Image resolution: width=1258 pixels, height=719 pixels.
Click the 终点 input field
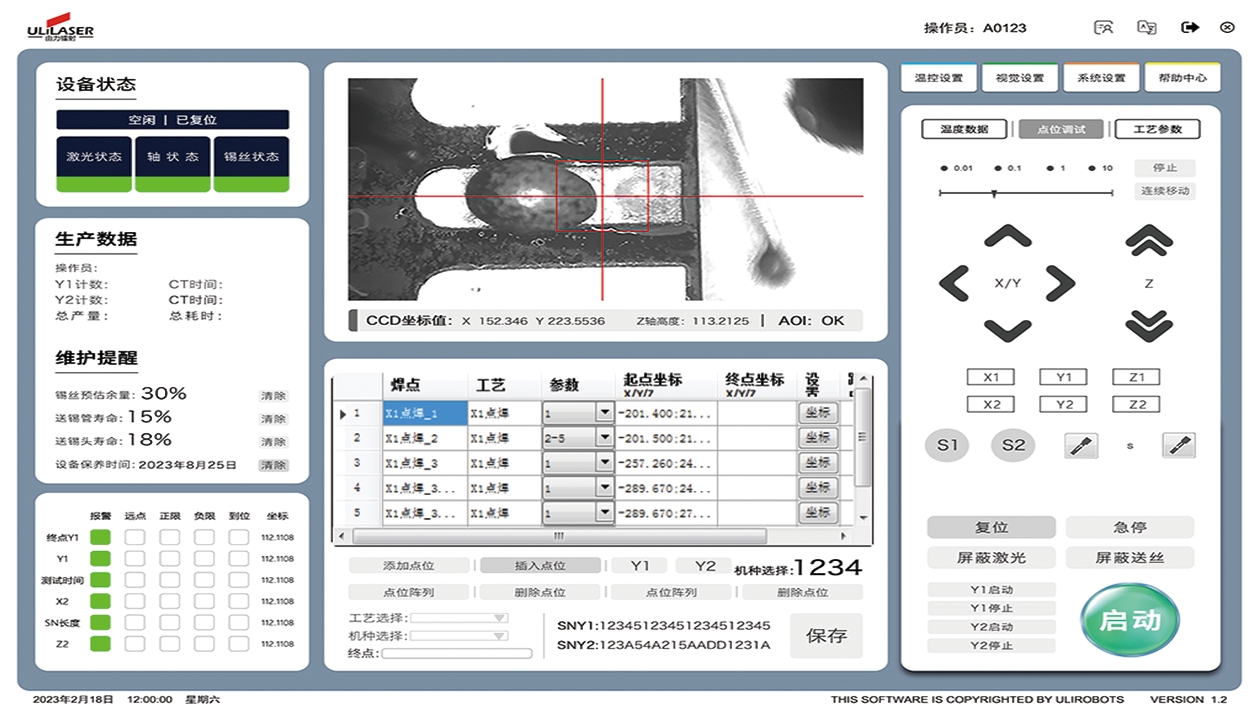pos(457,654)
